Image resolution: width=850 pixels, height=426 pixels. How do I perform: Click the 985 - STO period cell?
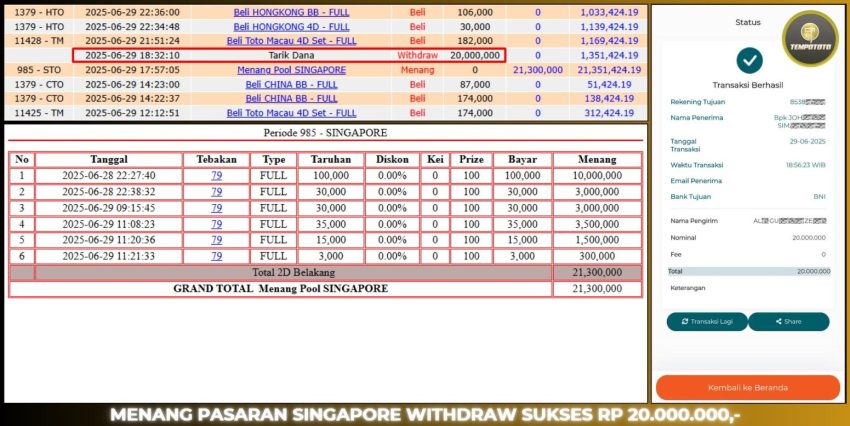(38, 70)
